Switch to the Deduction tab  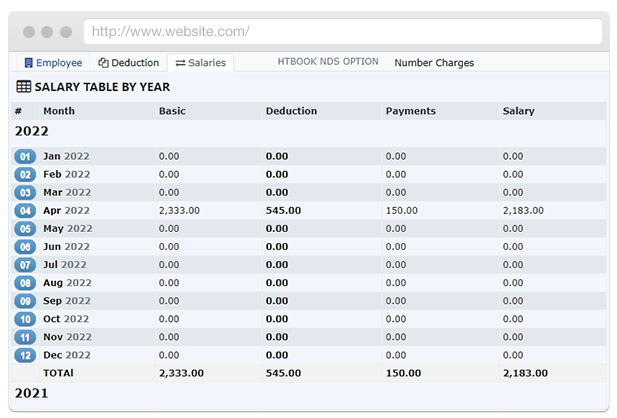[129, 63]
